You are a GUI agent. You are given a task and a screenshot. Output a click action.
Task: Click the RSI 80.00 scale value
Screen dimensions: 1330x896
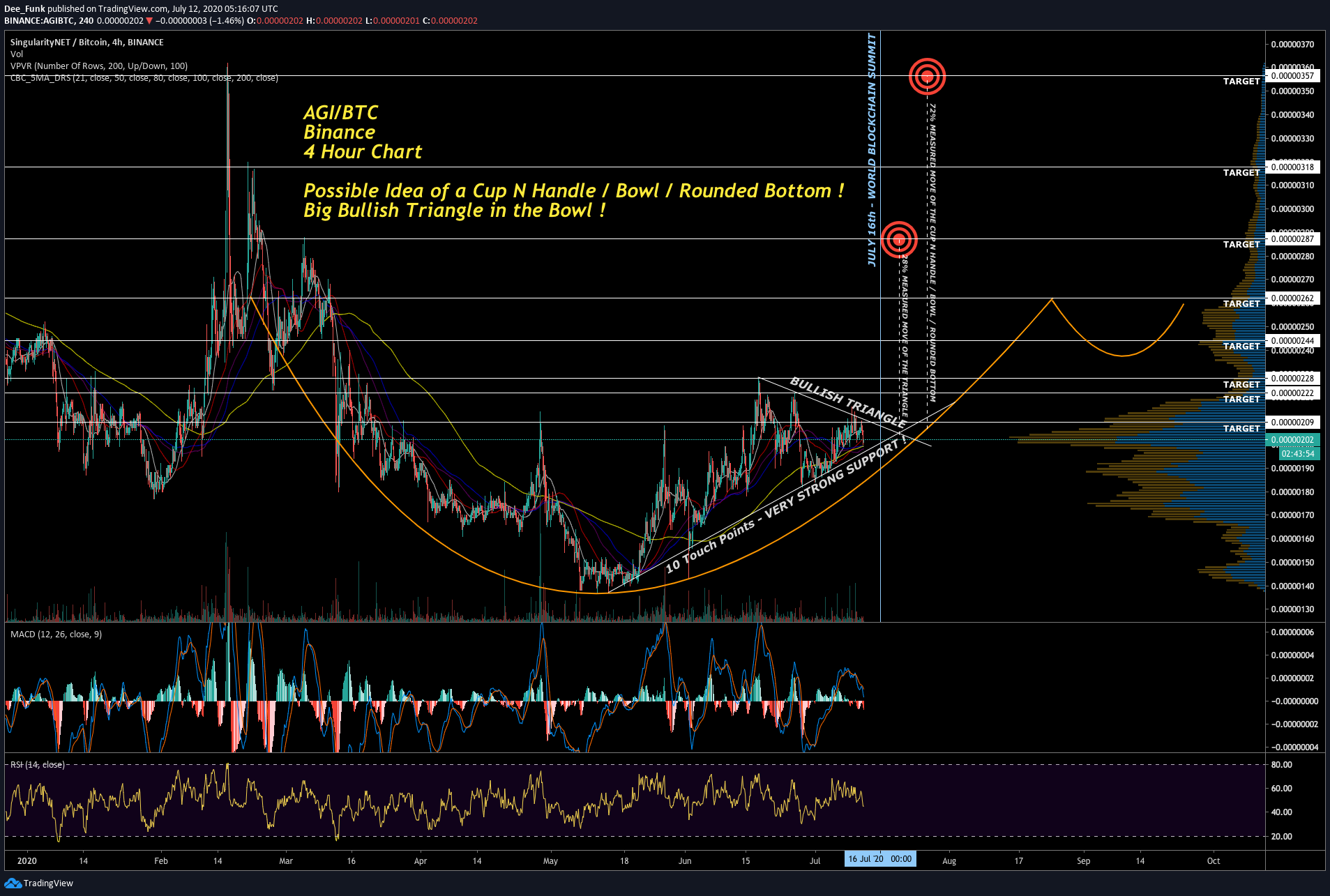(1281, 764)
